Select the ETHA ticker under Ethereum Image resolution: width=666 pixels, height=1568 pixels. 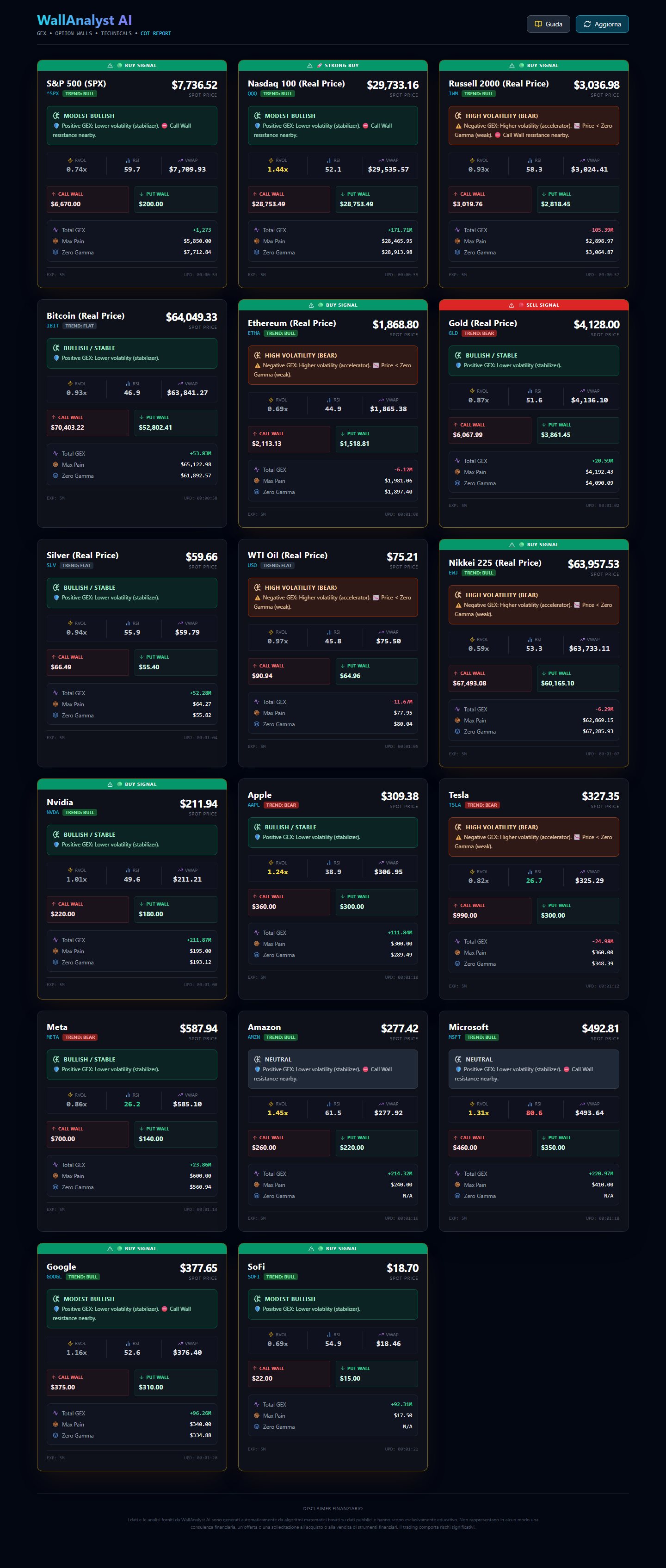[x=254, y=333]
